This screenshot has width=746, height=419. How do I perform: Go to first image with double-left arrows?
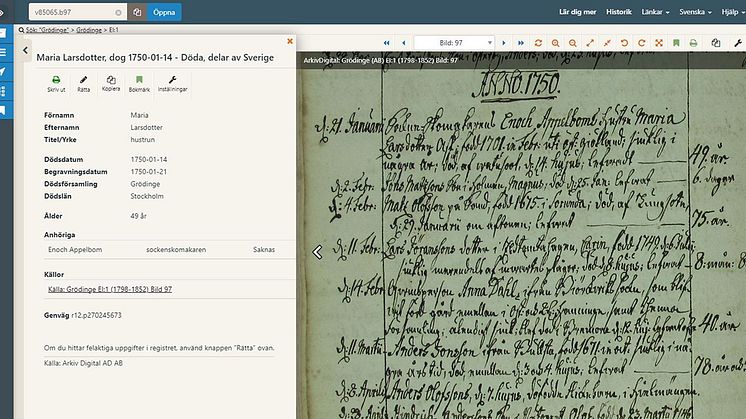point(387,43)
